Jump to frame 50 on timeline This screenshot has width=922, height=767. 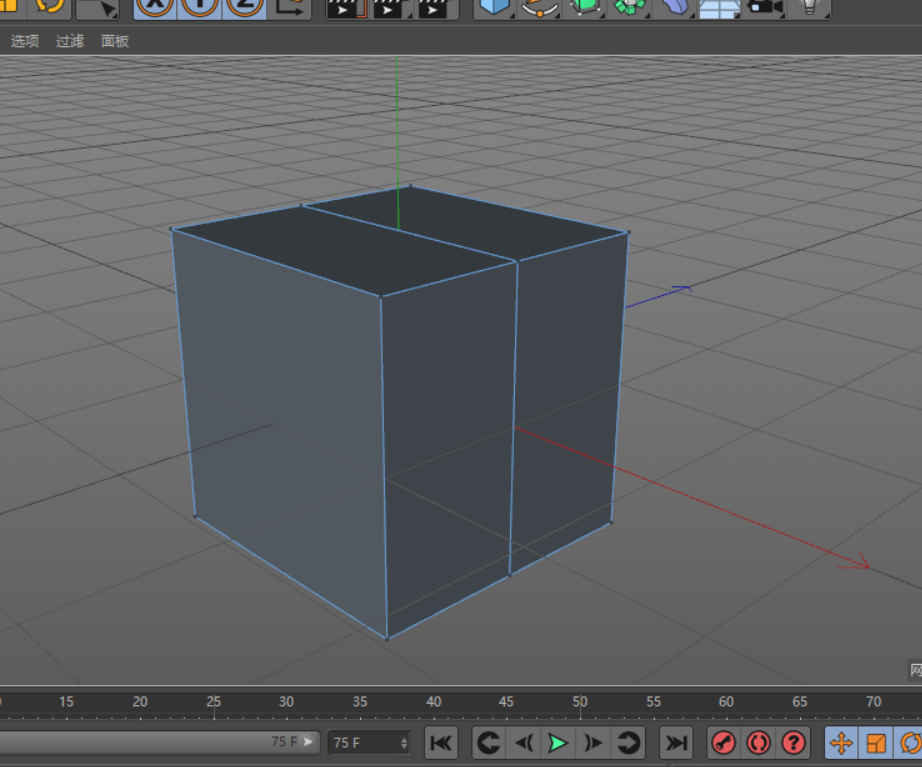point(580,702)
